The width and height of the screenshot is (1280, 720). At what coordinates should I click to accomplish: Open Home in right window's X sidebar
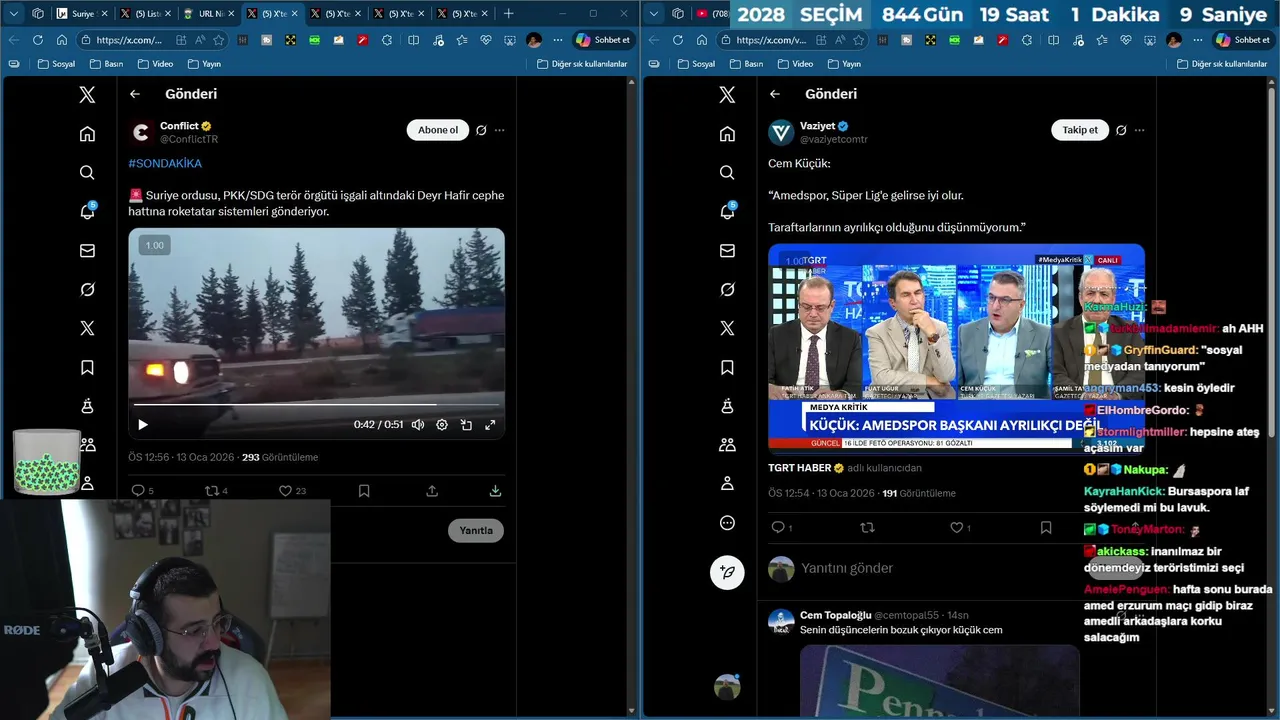(x=727, y=134)
